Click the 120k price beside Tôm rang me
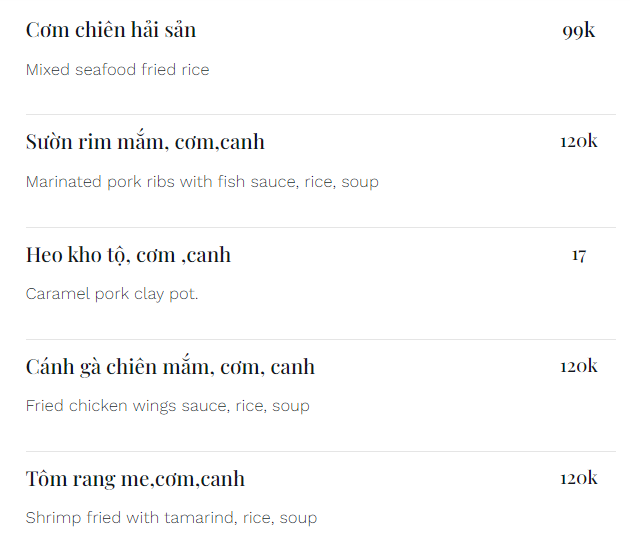 tap(578, 479)
